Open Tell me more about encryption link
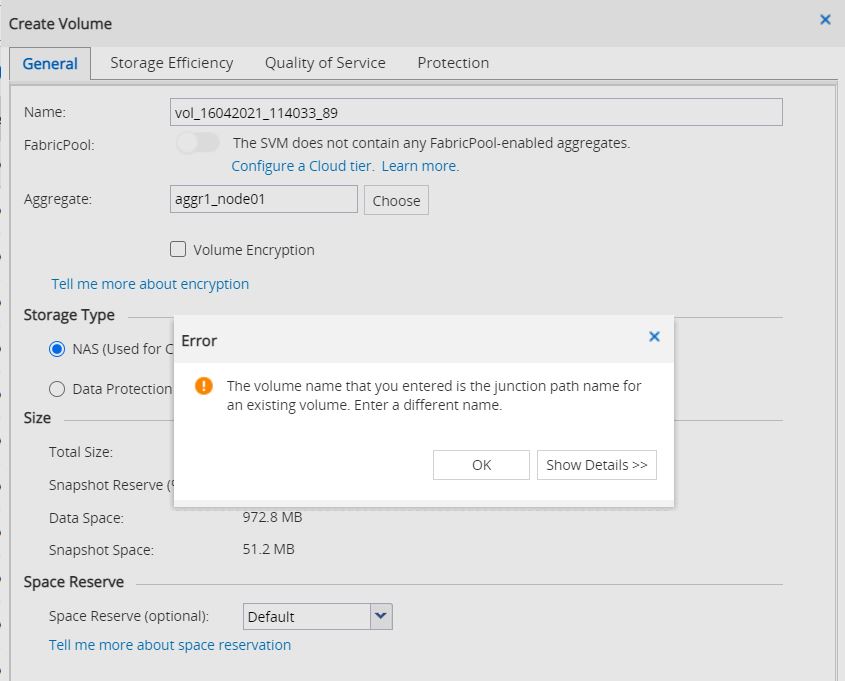 click(150, 284)
